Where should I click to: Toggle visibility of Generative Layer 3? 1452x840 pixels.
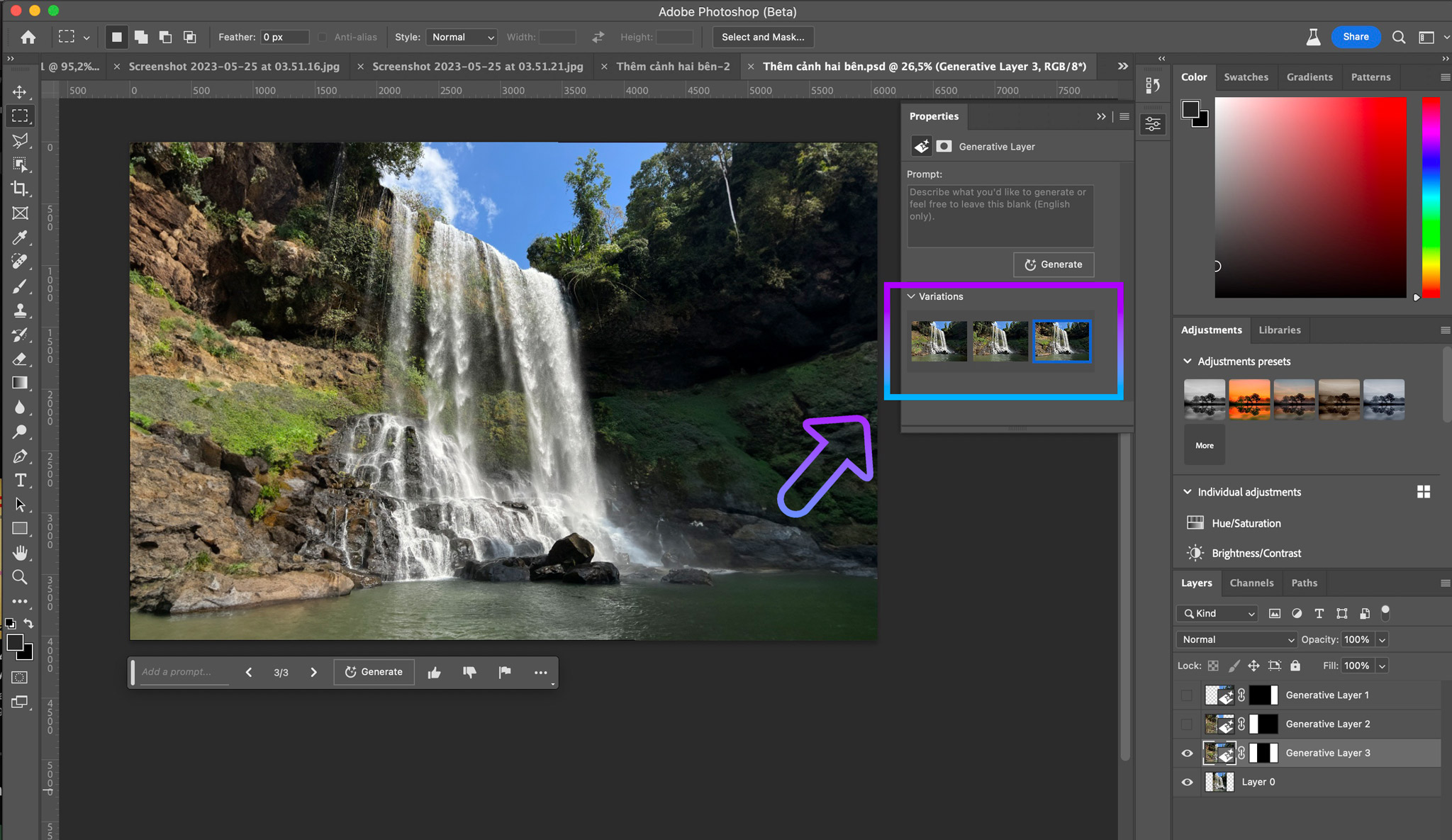pyautogui.click(x=1188, y=753)
